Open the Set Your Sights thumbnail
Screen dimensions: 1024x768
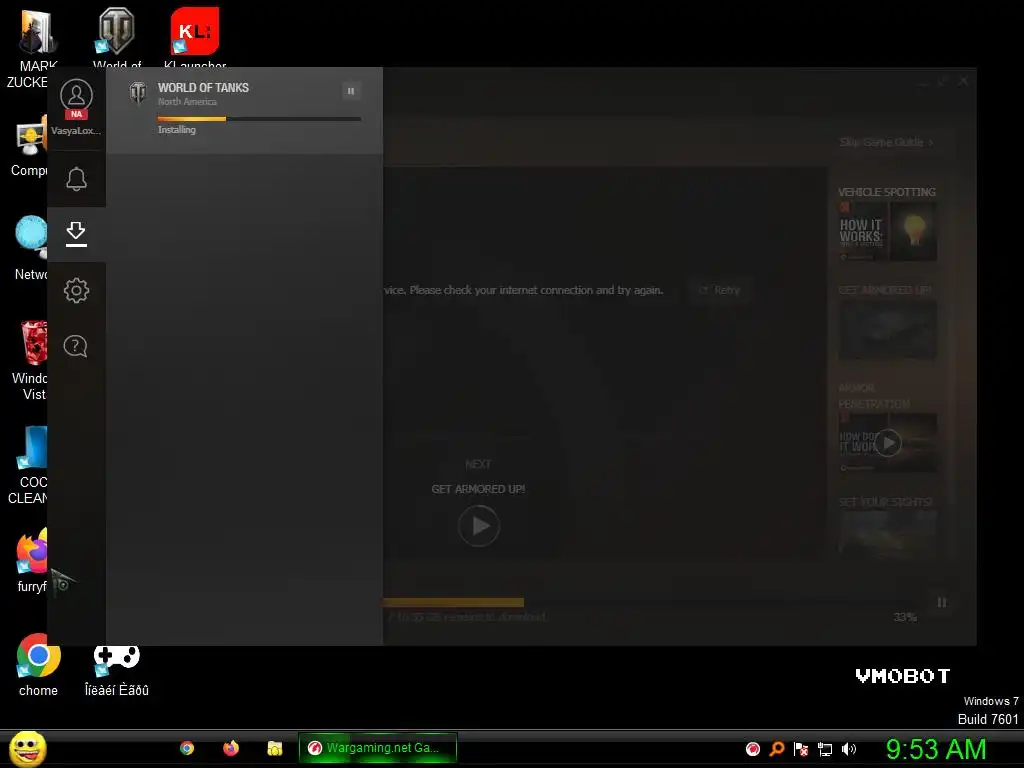[x=888, y=533]
